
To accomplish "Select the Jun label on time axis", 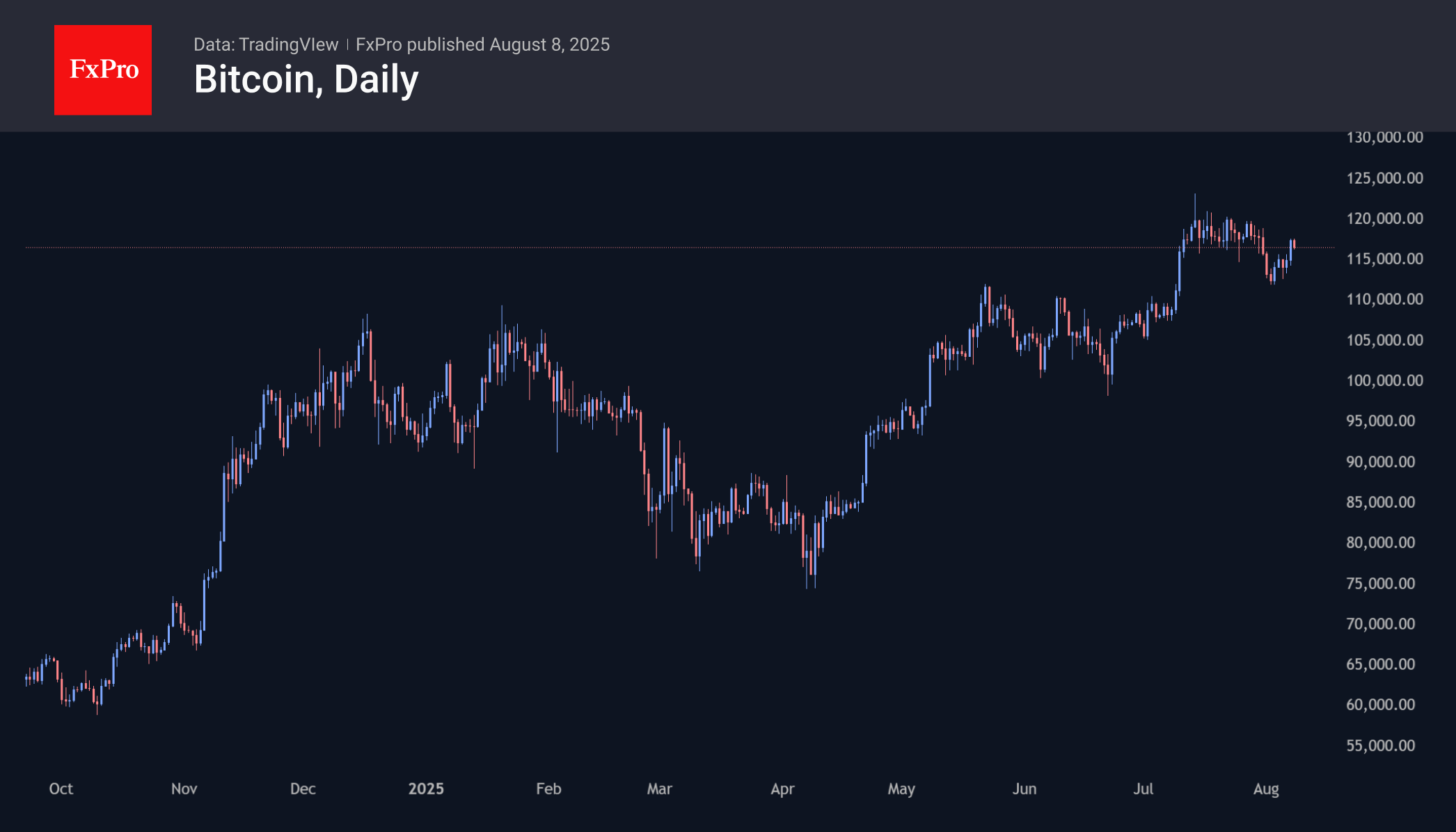I will pos(1024,789).
